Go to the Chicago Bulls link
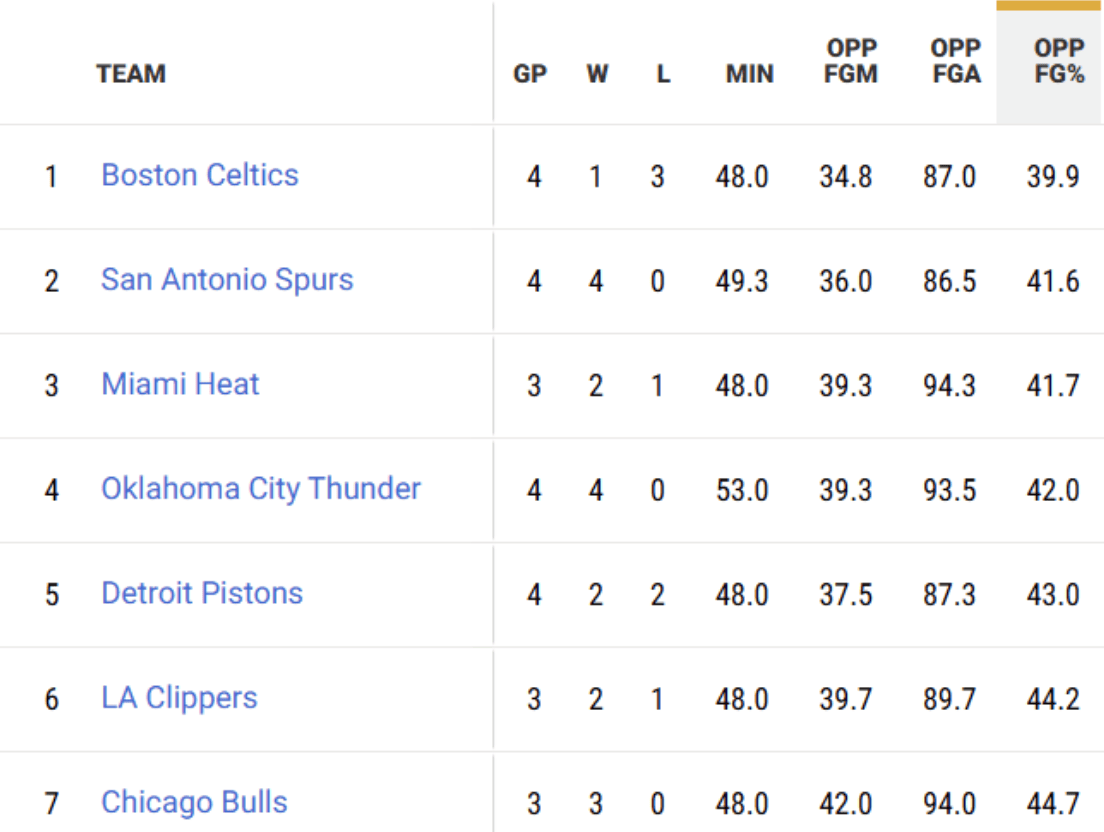The image size is (1104, 832). [x=194, y=802]
